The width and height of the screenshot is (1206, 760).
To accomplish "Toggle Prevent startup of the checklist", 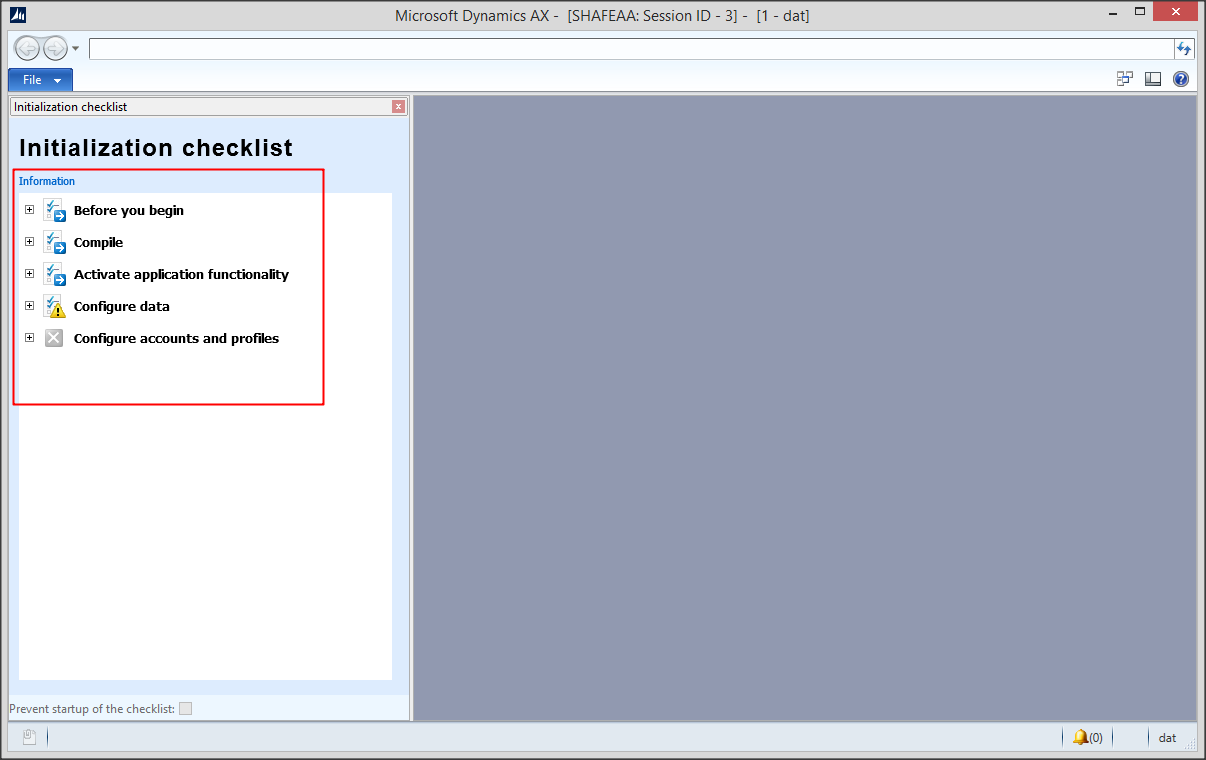I will [x=185, y=709].
